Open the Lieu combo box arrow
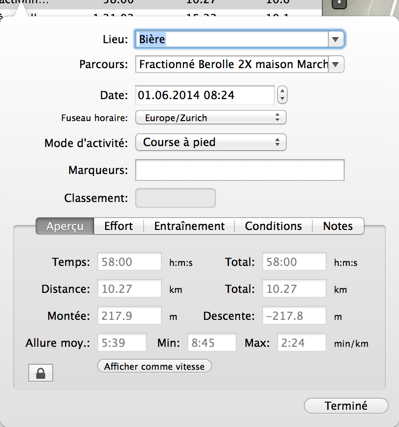 335,39
